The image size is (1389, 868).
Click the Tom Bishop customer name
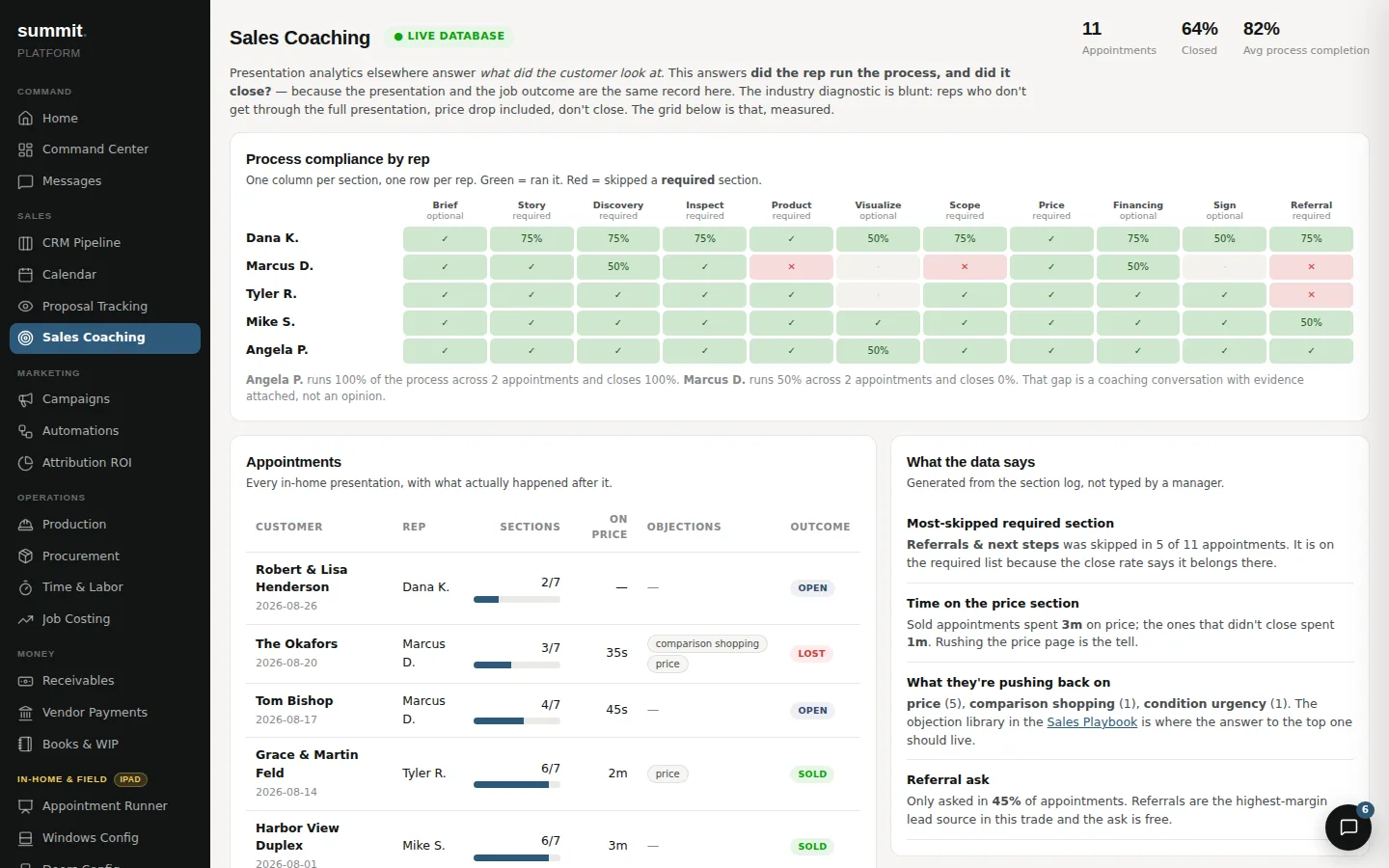click(x=294, y=701)
